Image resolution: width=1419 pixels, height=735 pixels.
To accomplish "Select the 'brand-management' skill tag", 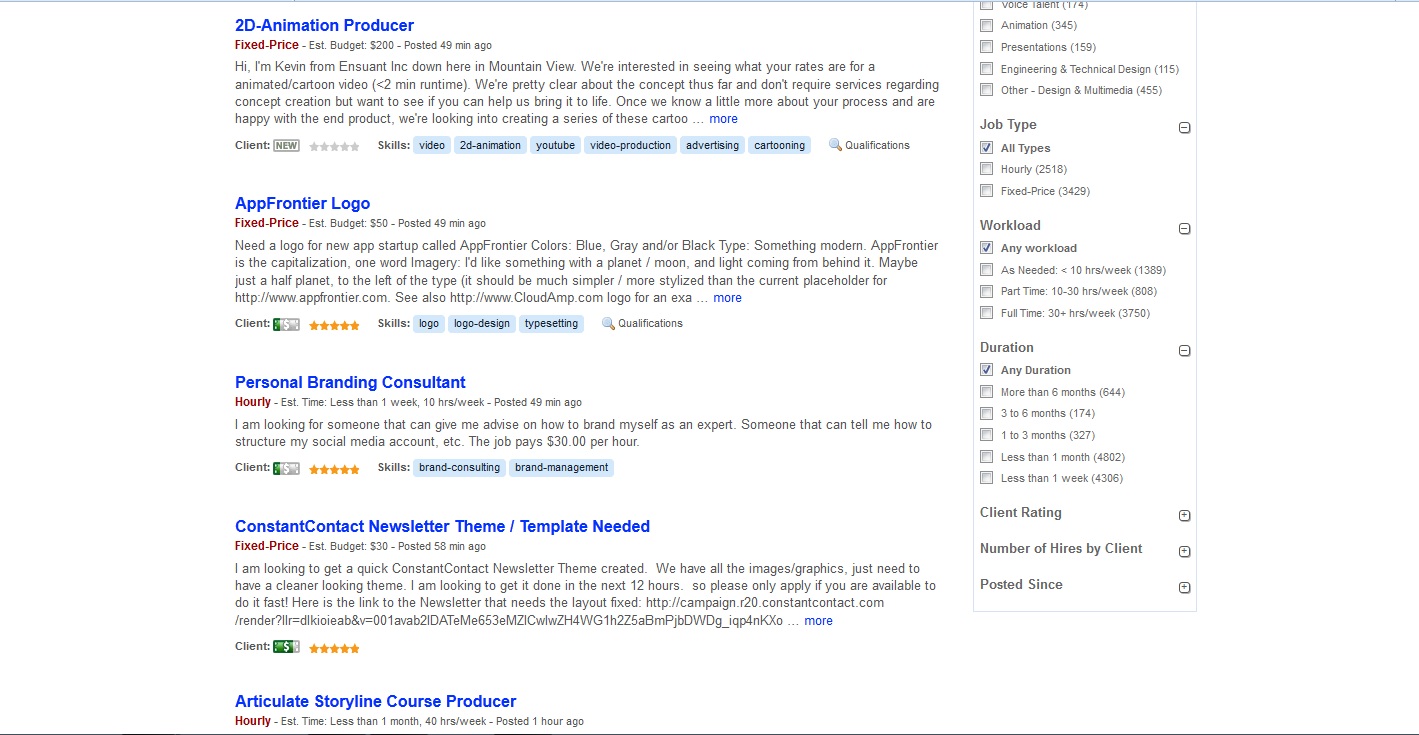I will (562, 468).
